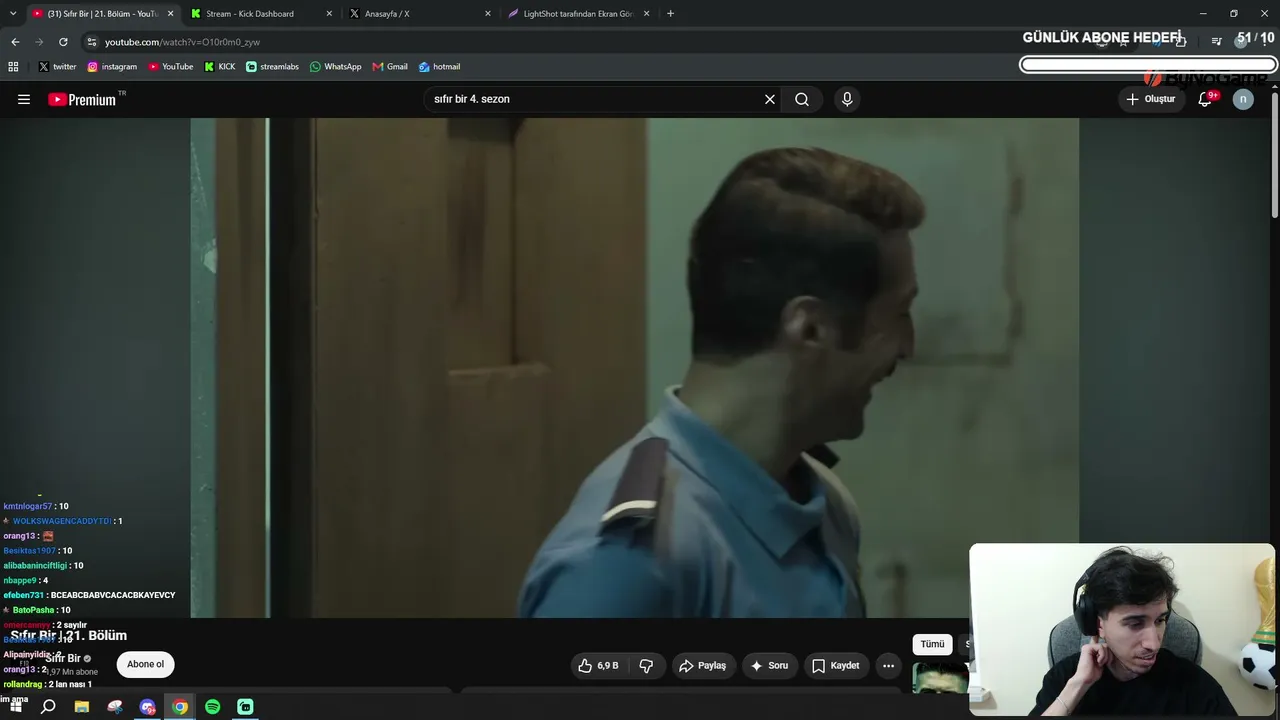Open the YouTube guide hamburger menu
This screenshot has width=1280, height=720.
24,99
